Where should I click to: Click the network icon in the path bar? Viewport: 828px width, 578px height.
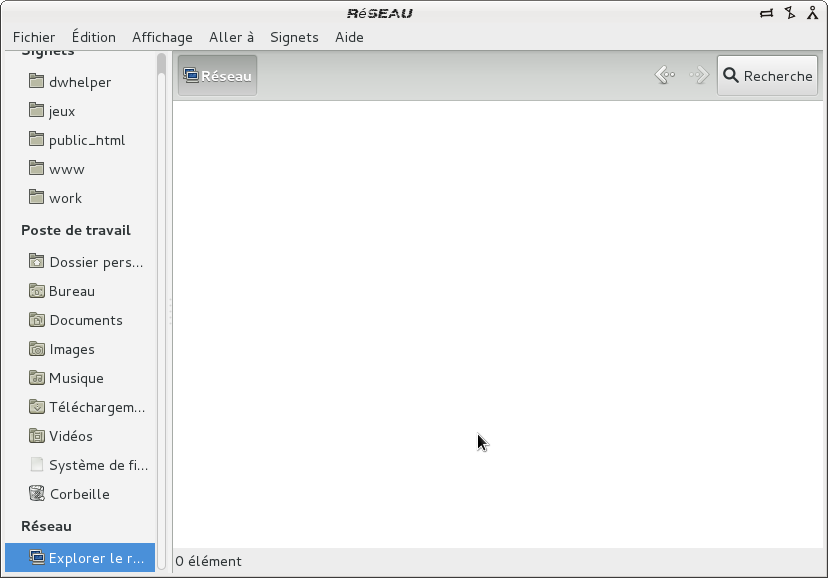[191, 75]
